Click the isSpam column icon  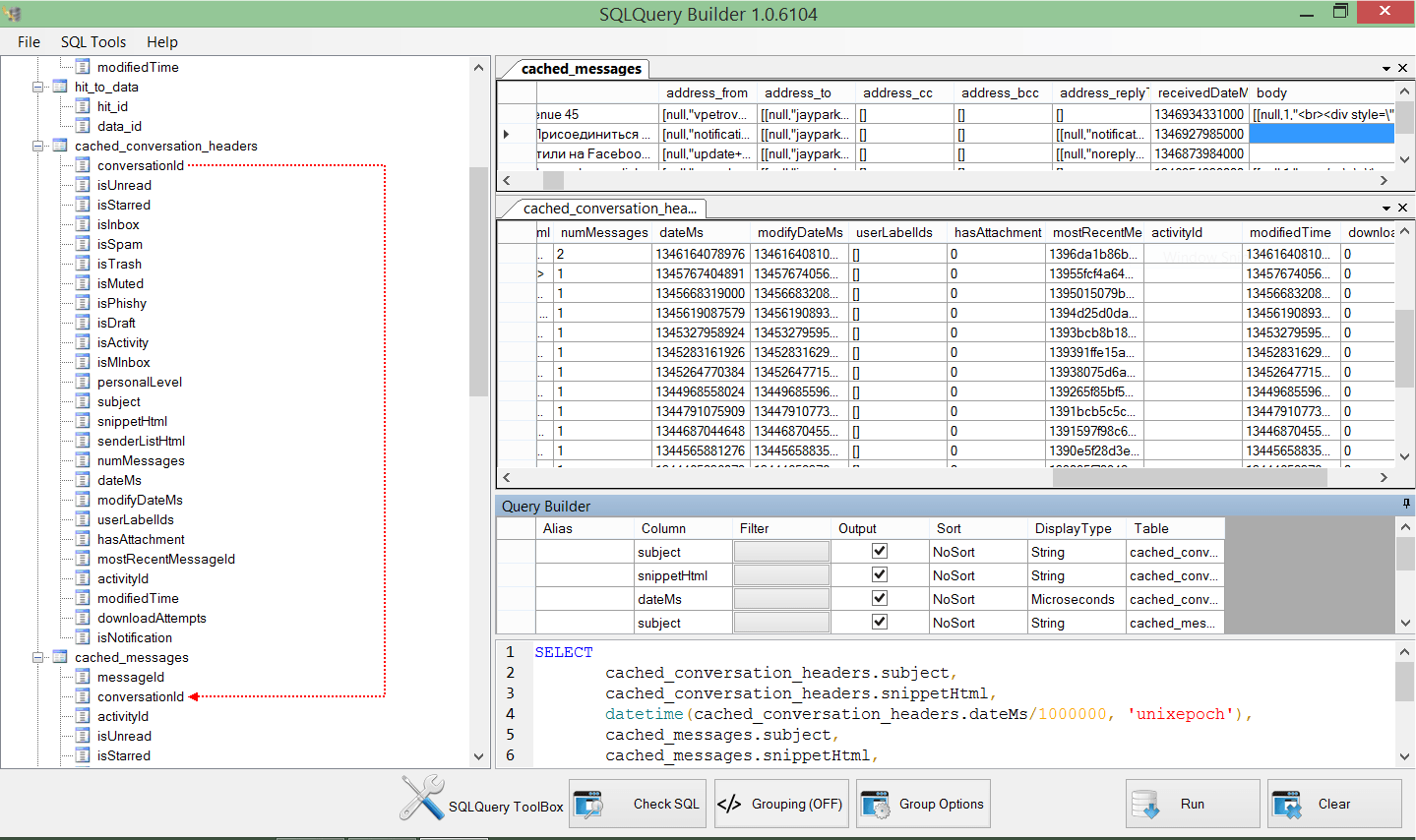[84, 244]
